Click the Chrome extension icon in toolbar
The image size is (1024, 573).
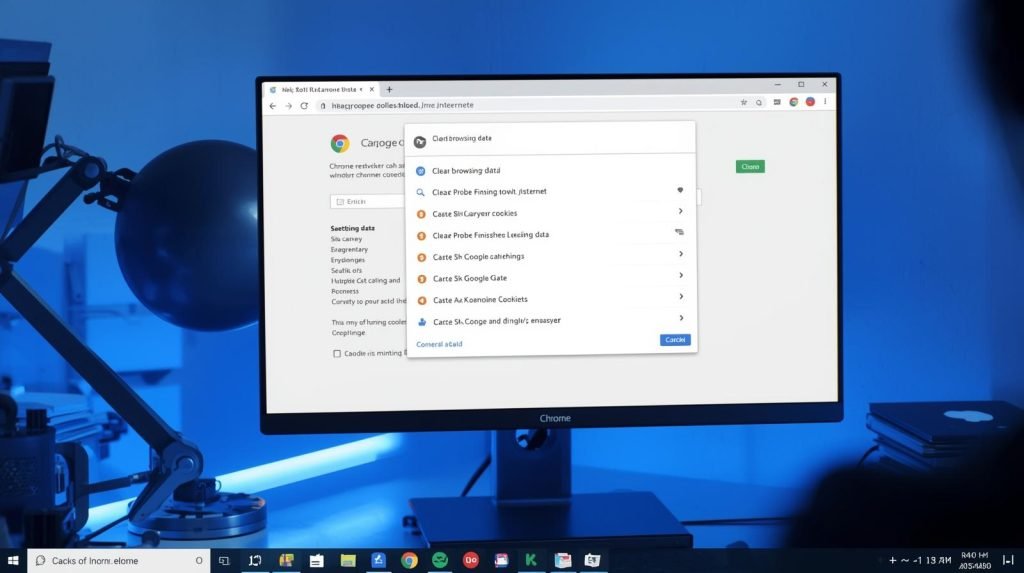793,102
